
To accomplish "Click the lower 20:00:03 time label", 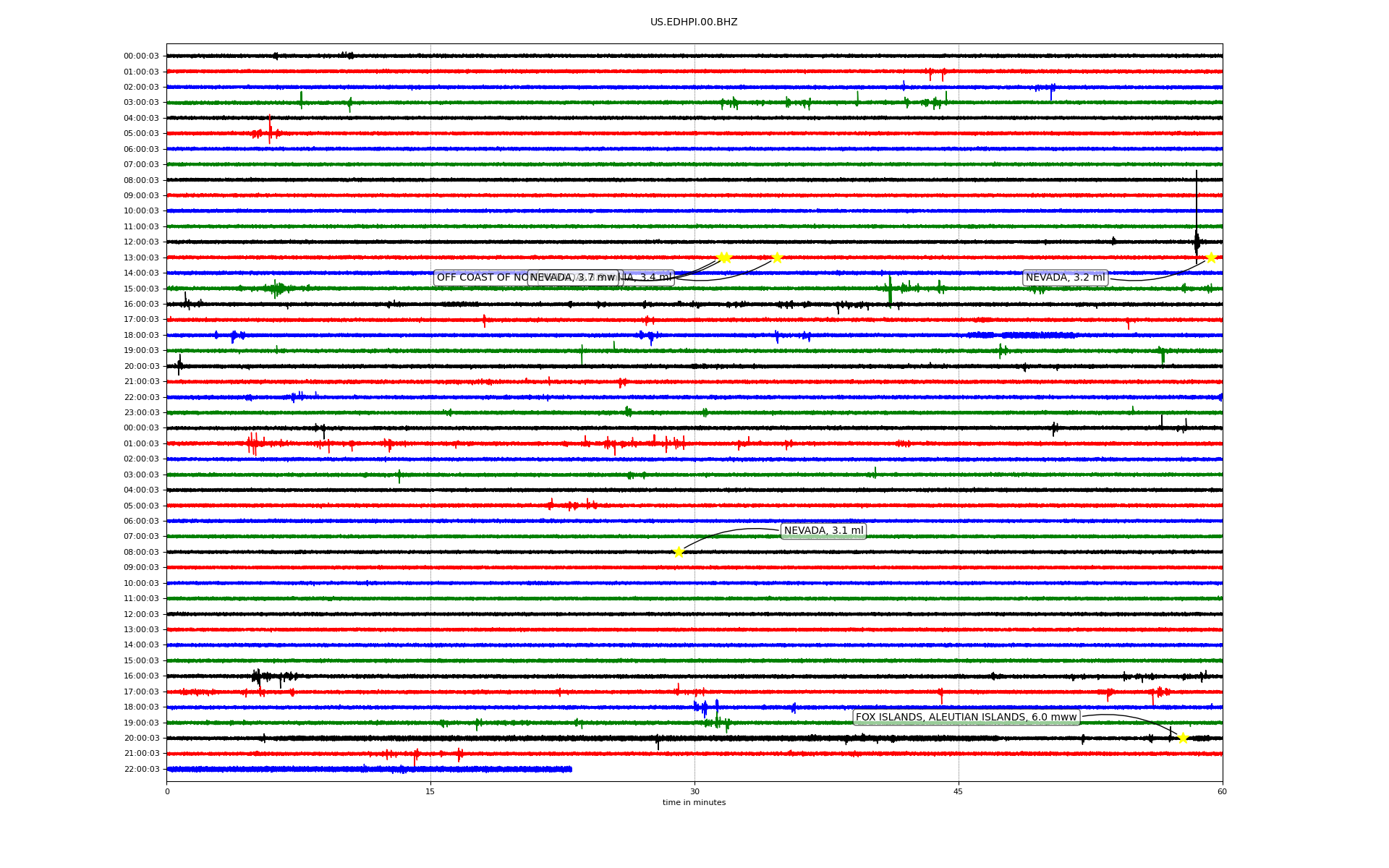I will point(141,739).
